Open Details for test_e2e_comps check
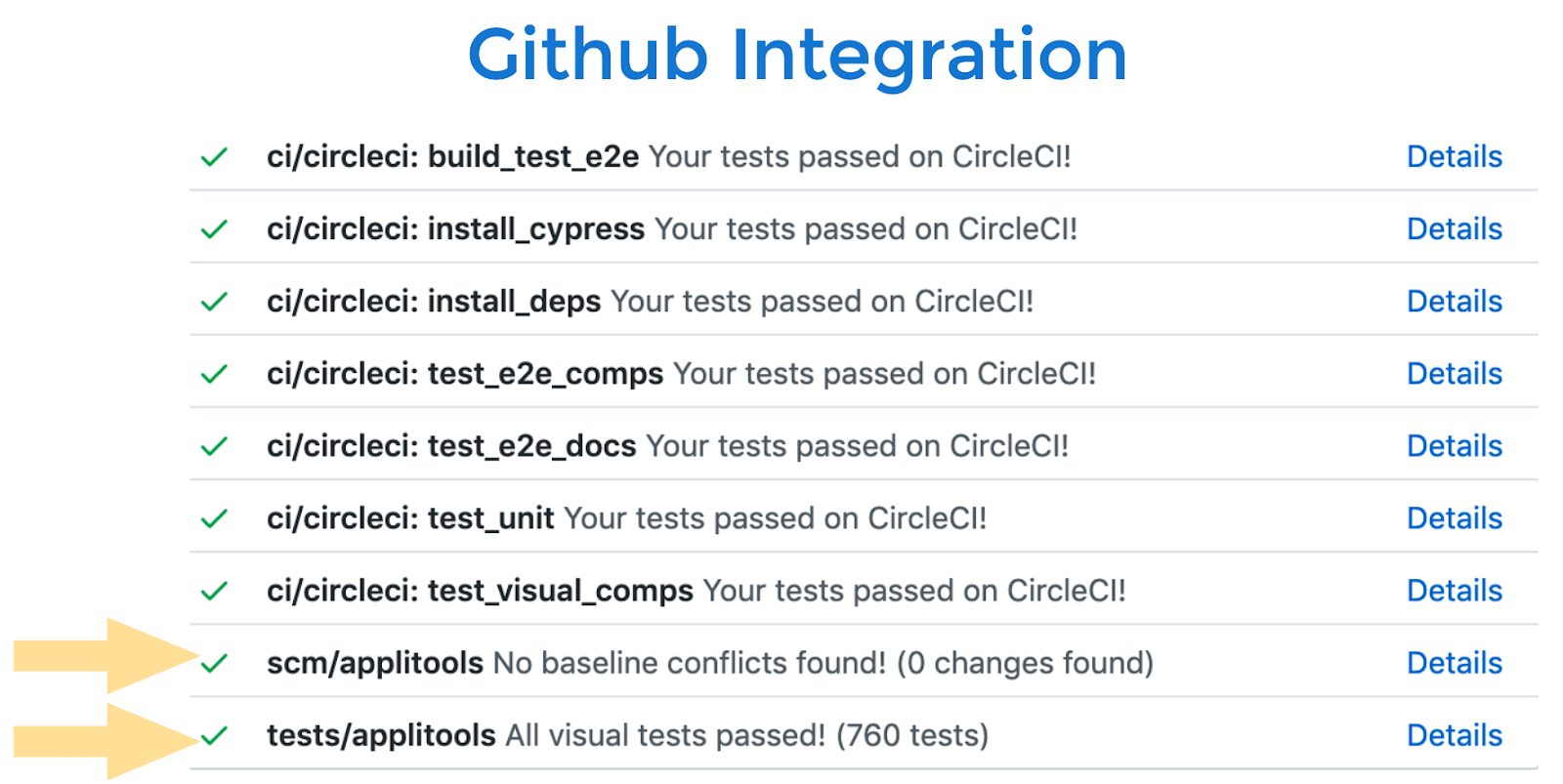 [x=1454, y=374]
